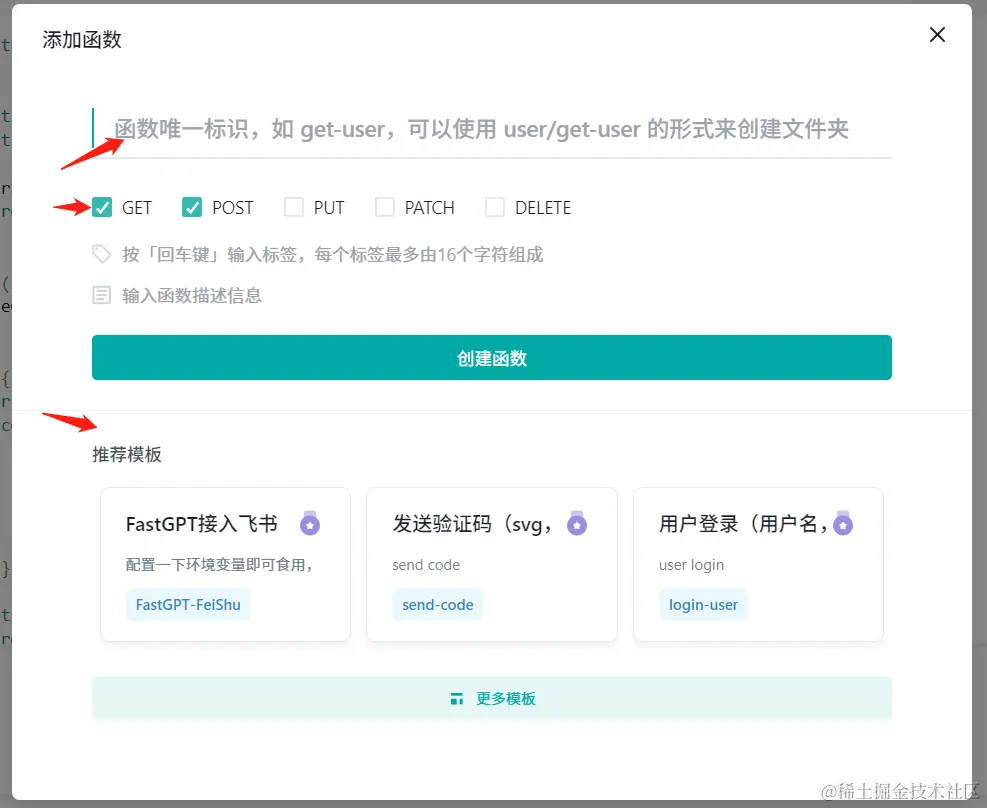Uncheck the POST method checkbox
This screenshot has width=987, height=808.
coord(192,207)
